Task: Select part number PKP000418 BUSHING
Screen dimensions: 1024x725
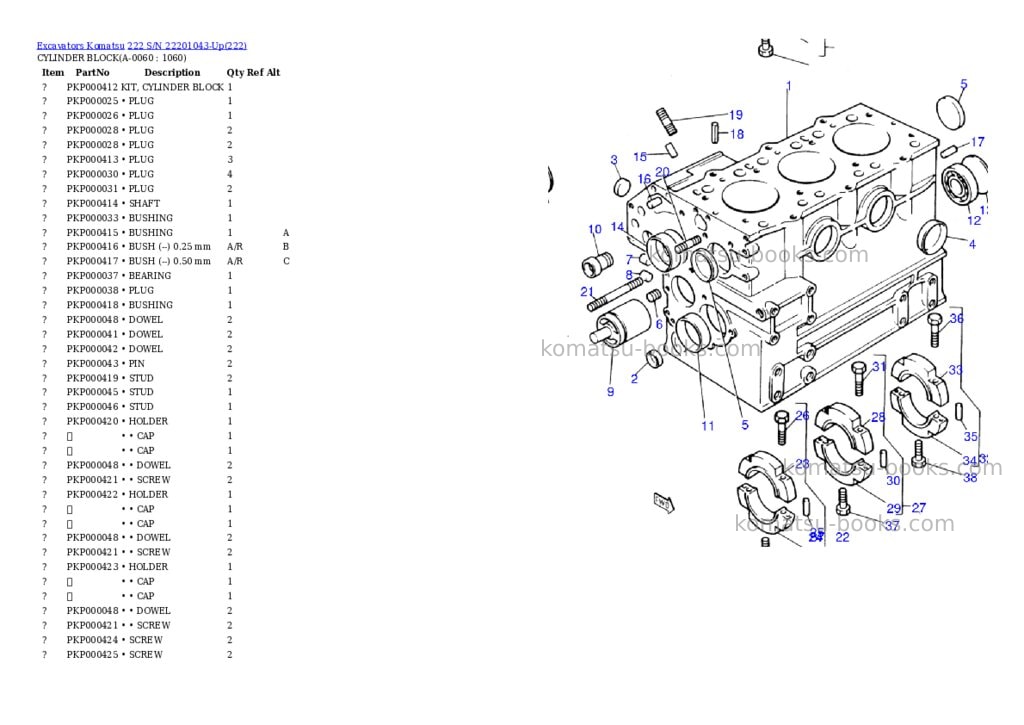Action: 120,305
